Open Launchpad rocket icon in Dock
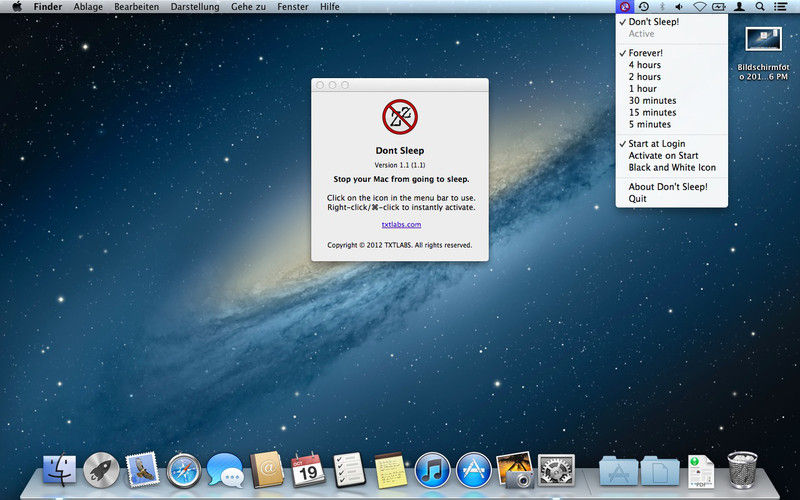This screenshot has height=500, width=800. [x=101, y=470]
